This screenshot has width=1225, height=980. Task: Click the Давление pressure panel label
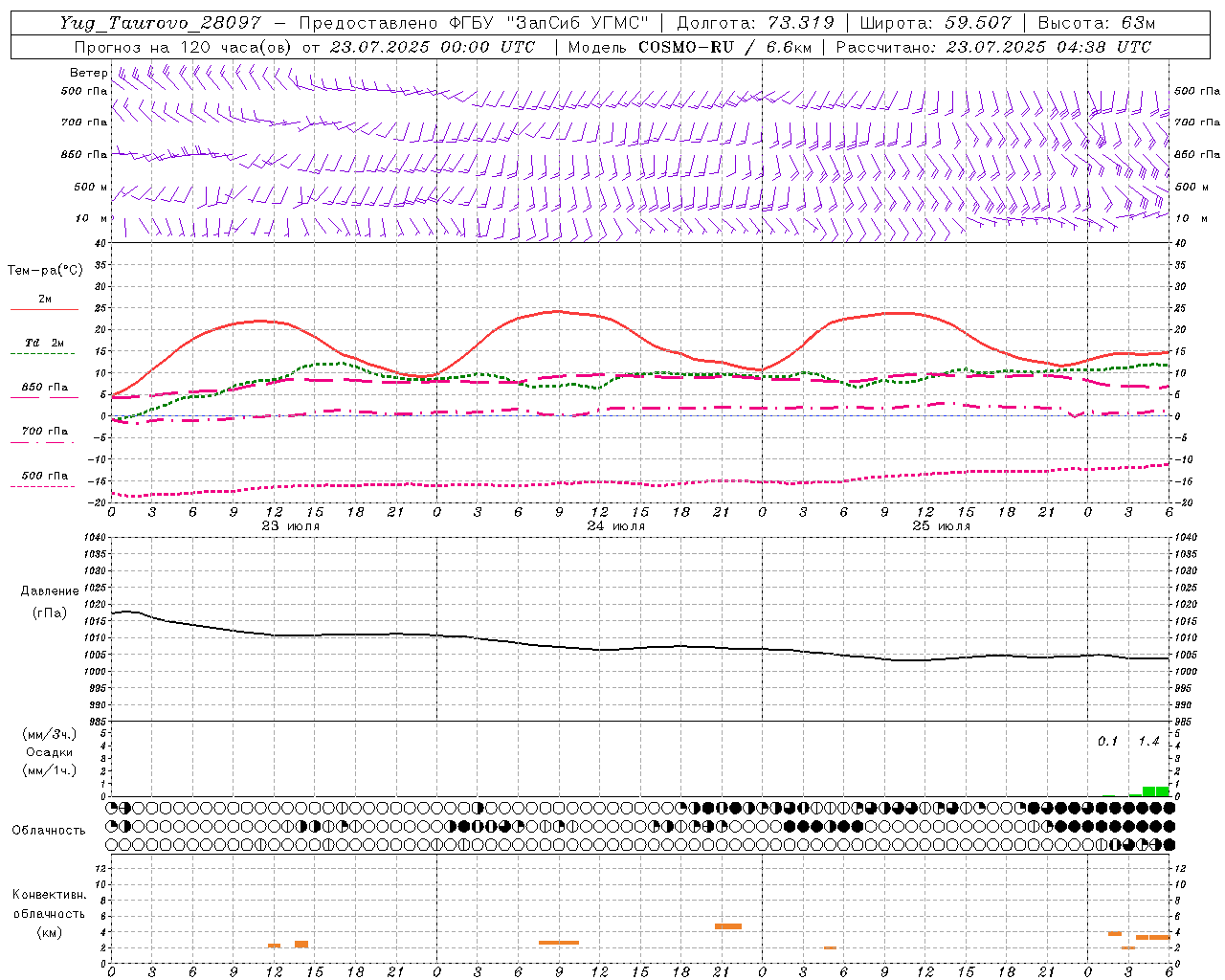click(x=50, y=591)
